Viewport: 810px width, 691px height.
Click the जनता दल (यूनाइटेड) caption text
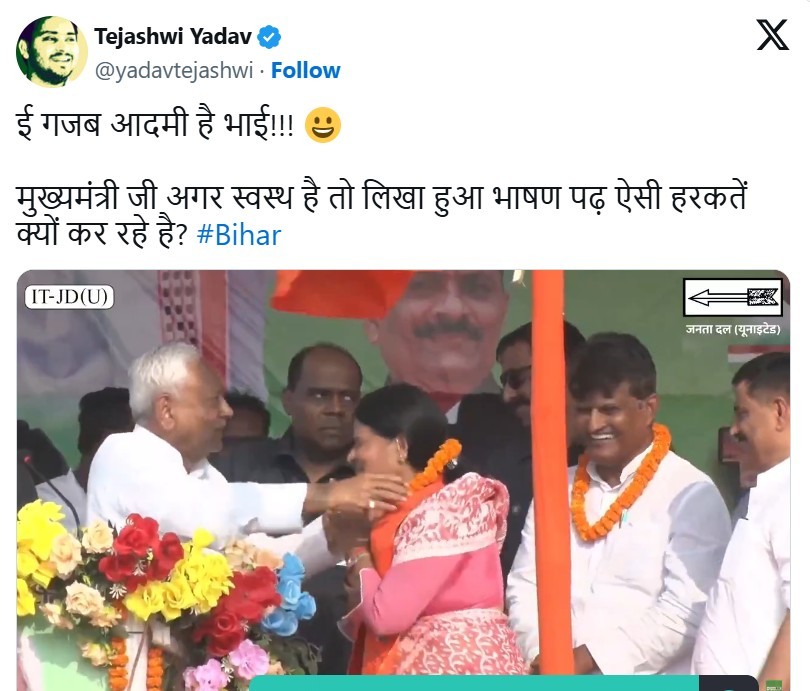coord(733,329)
